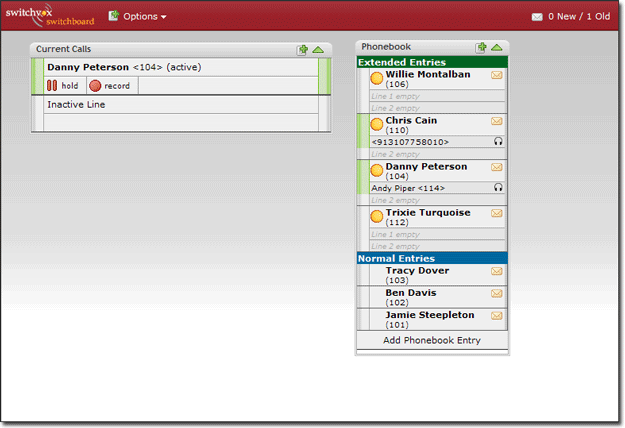625x428 pixels.
Task: Click headset icon on Chris Cain's call line
Action: (498, 142)
